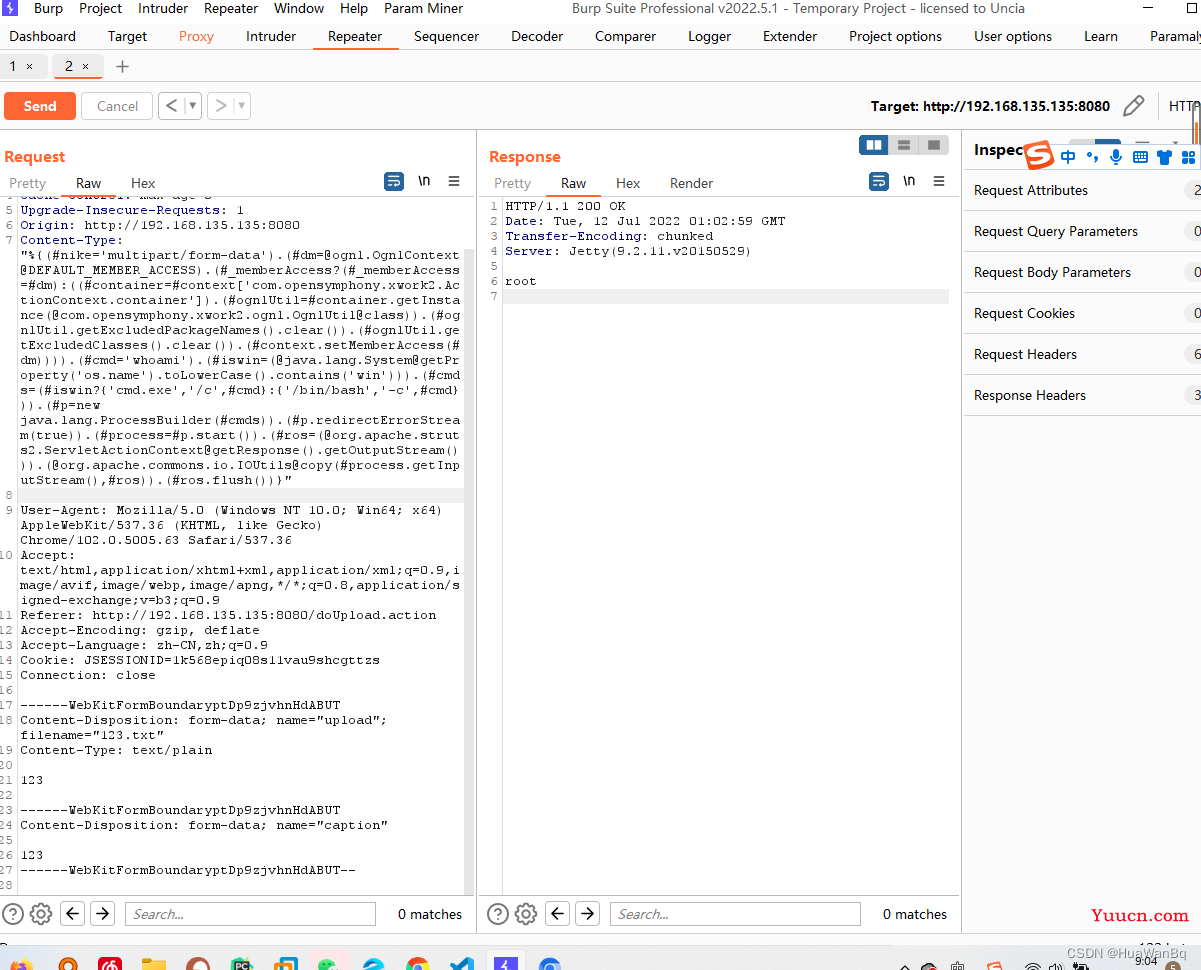
Task: Open search settings gear under request pane
Action: click(x=41, y=913)
